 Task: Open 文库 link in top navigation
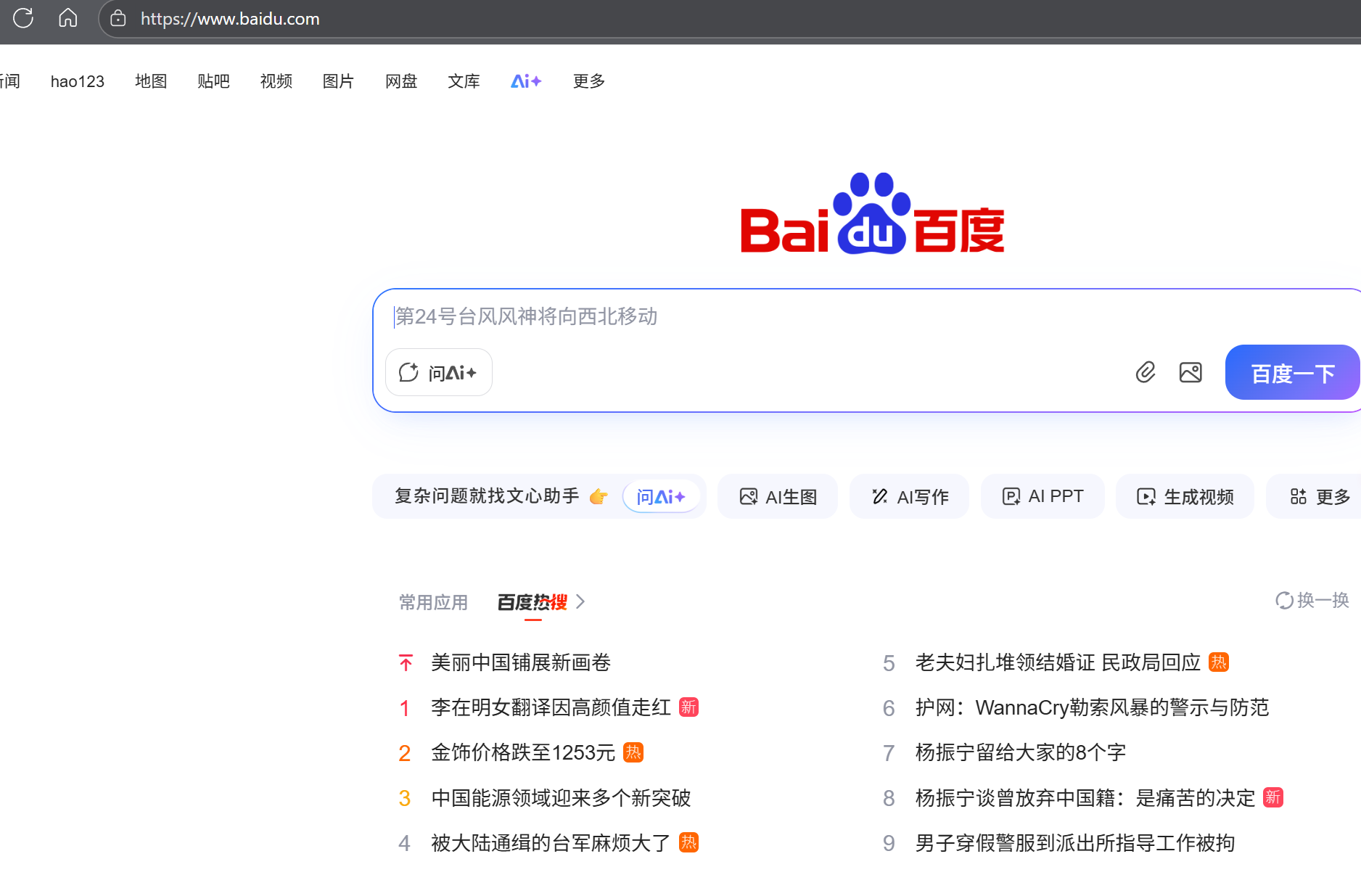(464, 81)
